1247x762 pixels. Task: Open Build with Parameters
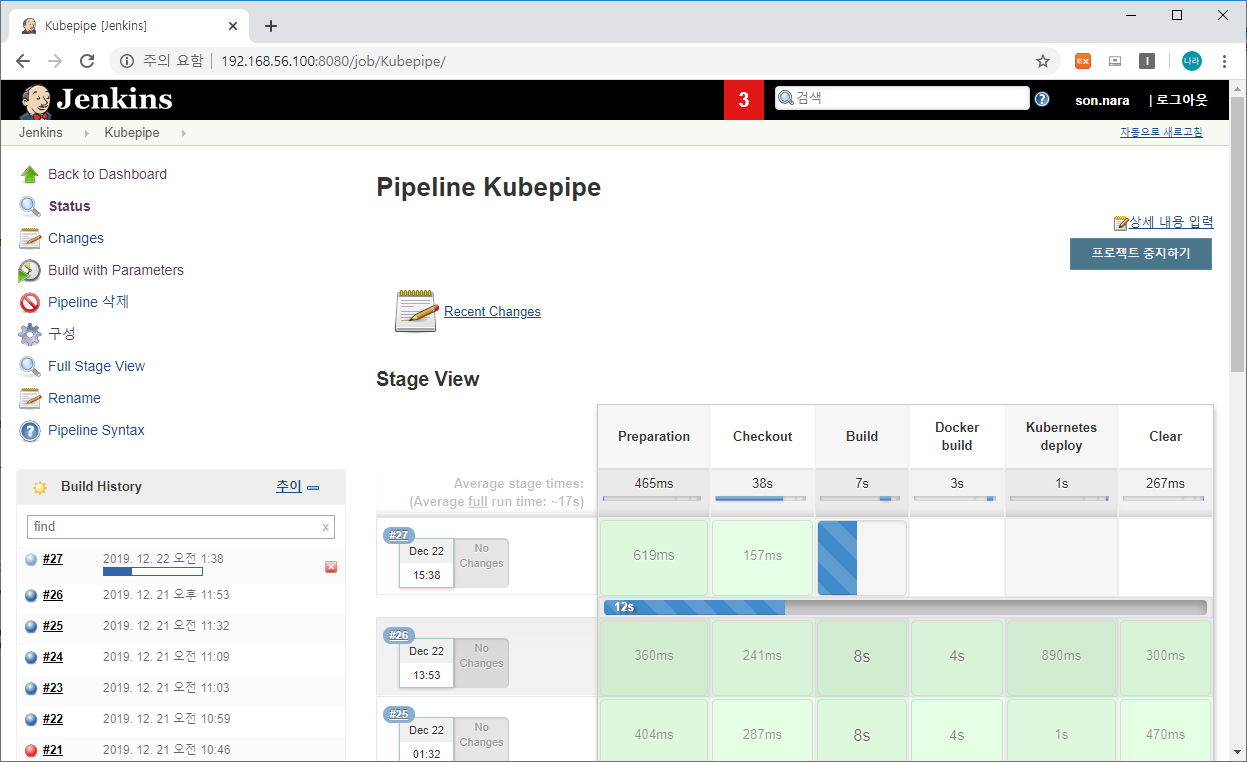pyautogui.click(x=116, y=270)
